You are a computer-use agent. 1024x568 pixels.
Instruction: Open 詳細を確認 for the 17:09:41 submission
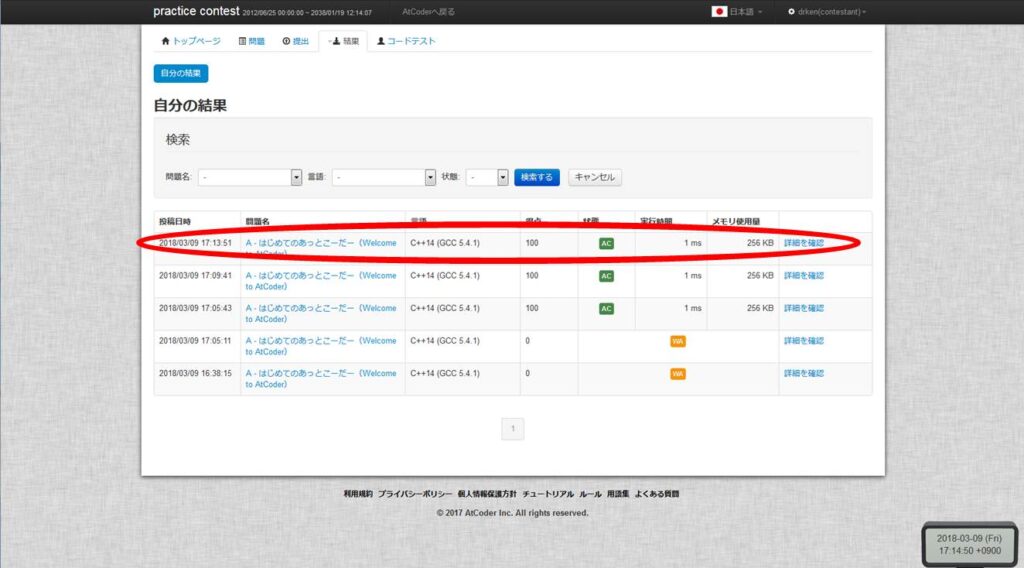pos(803,275)
